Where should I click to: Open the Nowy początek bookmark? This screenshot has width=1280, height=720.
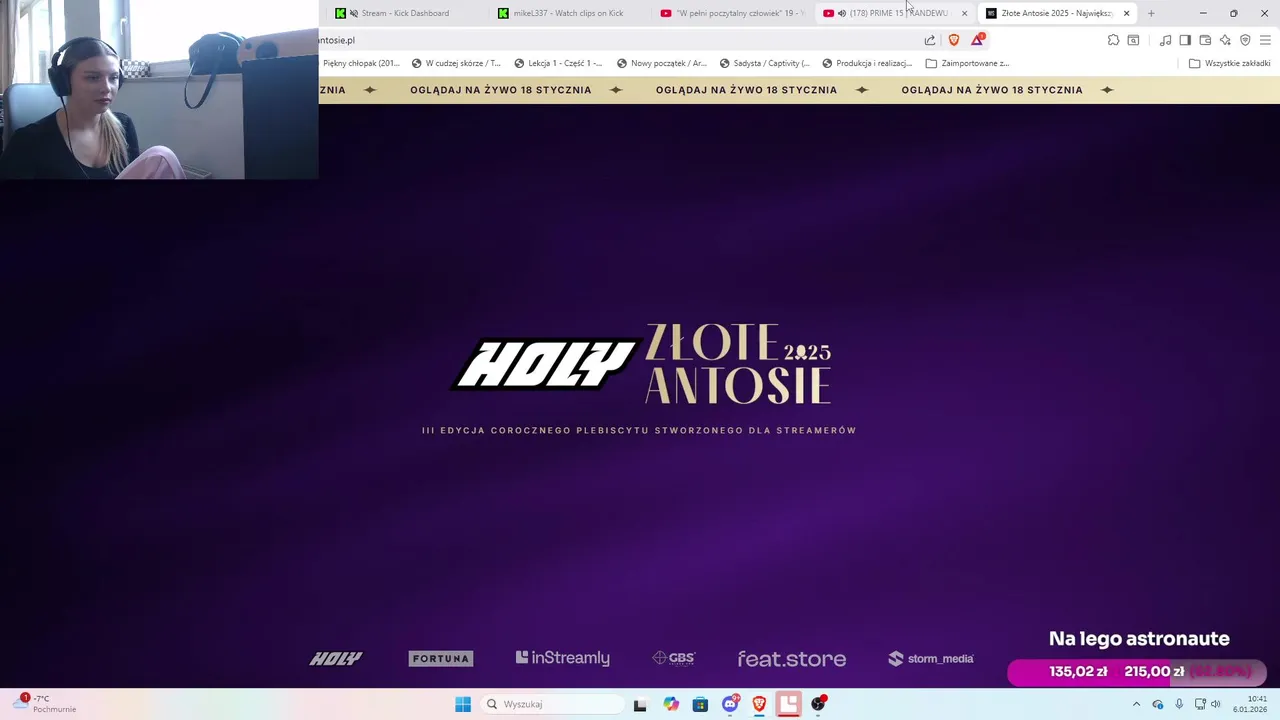tap(662, 63)
